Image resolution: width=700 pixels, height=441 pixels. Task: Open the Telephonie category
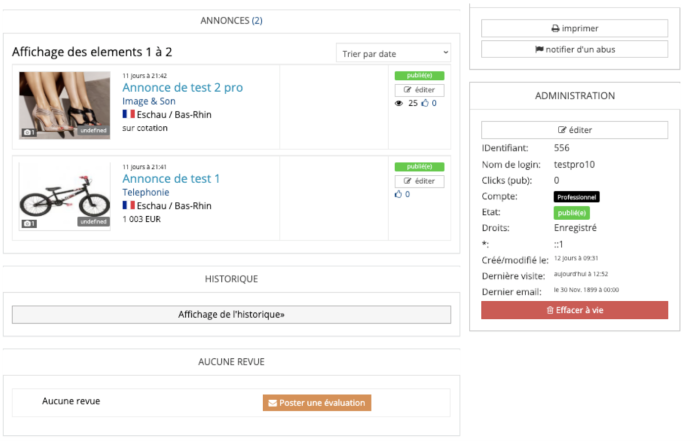tap(146, 192)
